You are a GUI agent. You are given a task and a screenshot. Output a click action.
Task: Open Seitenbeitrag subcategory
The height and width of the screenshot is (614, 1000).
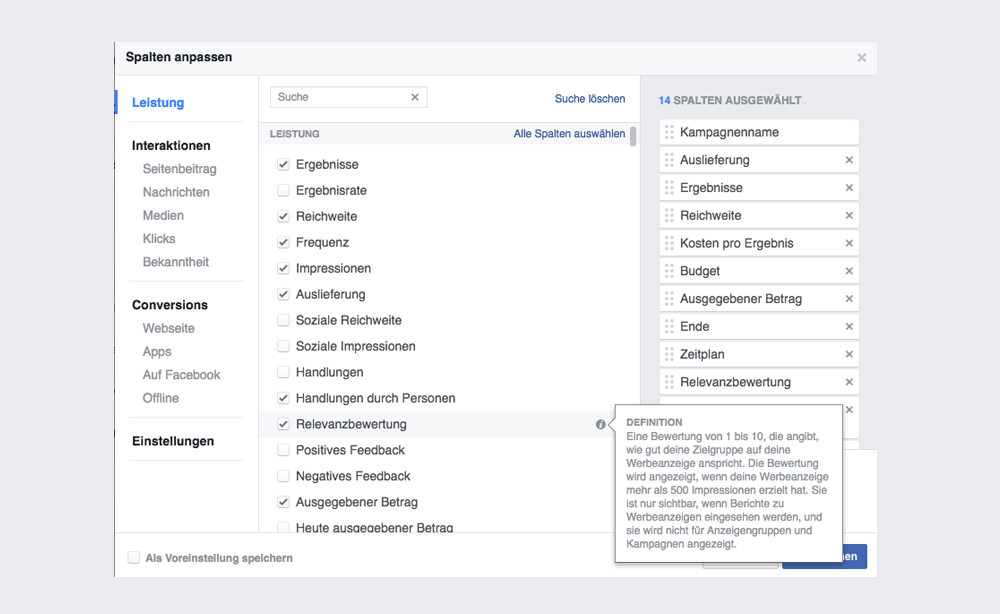(179, 169)
